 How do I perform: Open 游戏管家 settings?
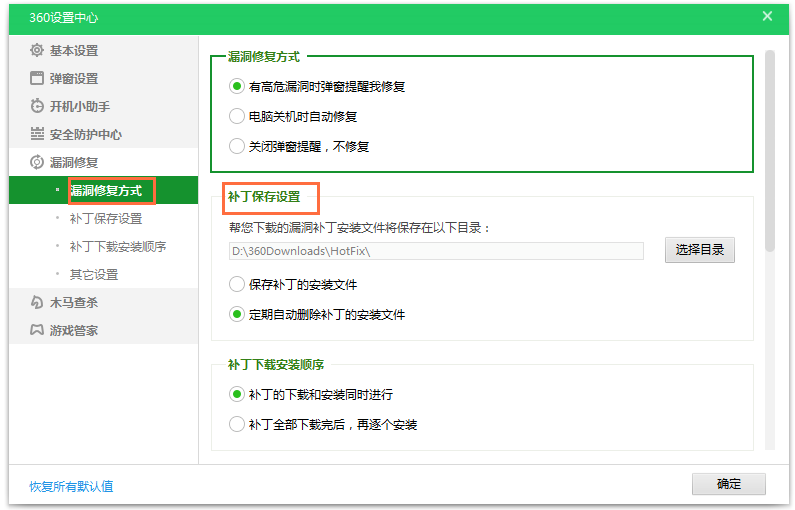(x=103, y=330)
